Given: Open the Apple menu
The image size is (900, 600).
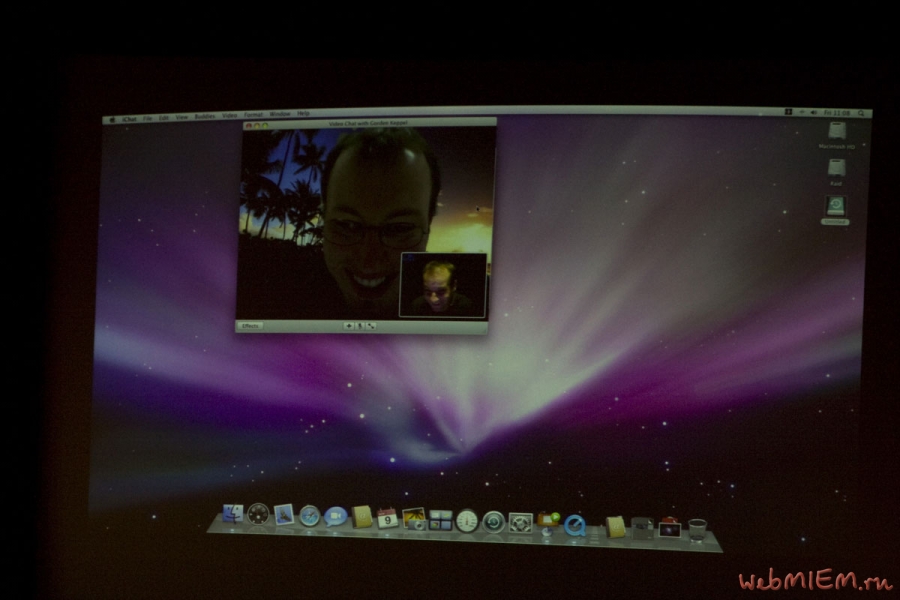Looking at the screenshot, I should click(112, 120).
